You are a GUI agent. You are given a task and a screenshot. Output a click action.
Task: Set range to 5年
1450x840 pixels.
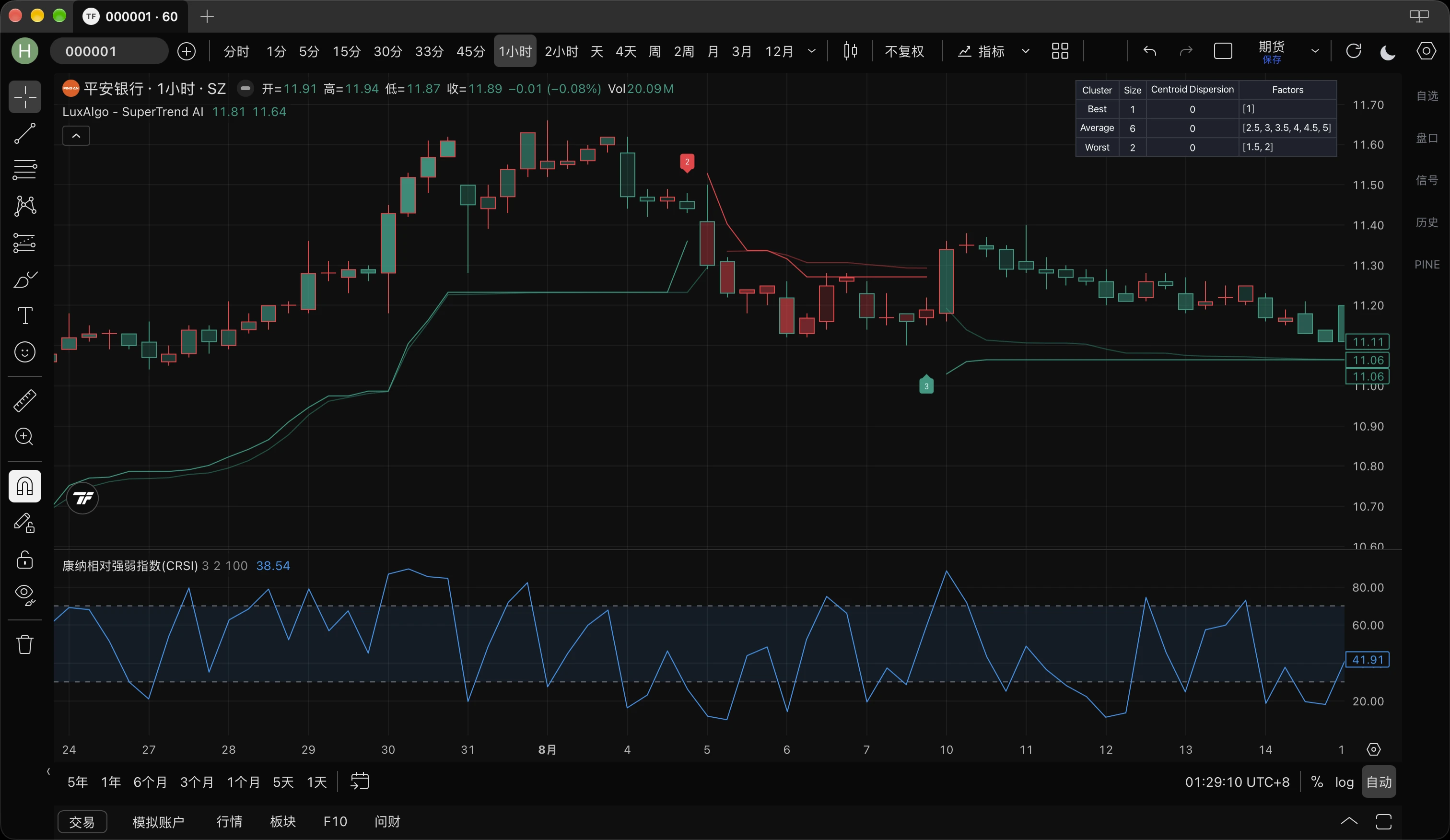coord(78,782)
